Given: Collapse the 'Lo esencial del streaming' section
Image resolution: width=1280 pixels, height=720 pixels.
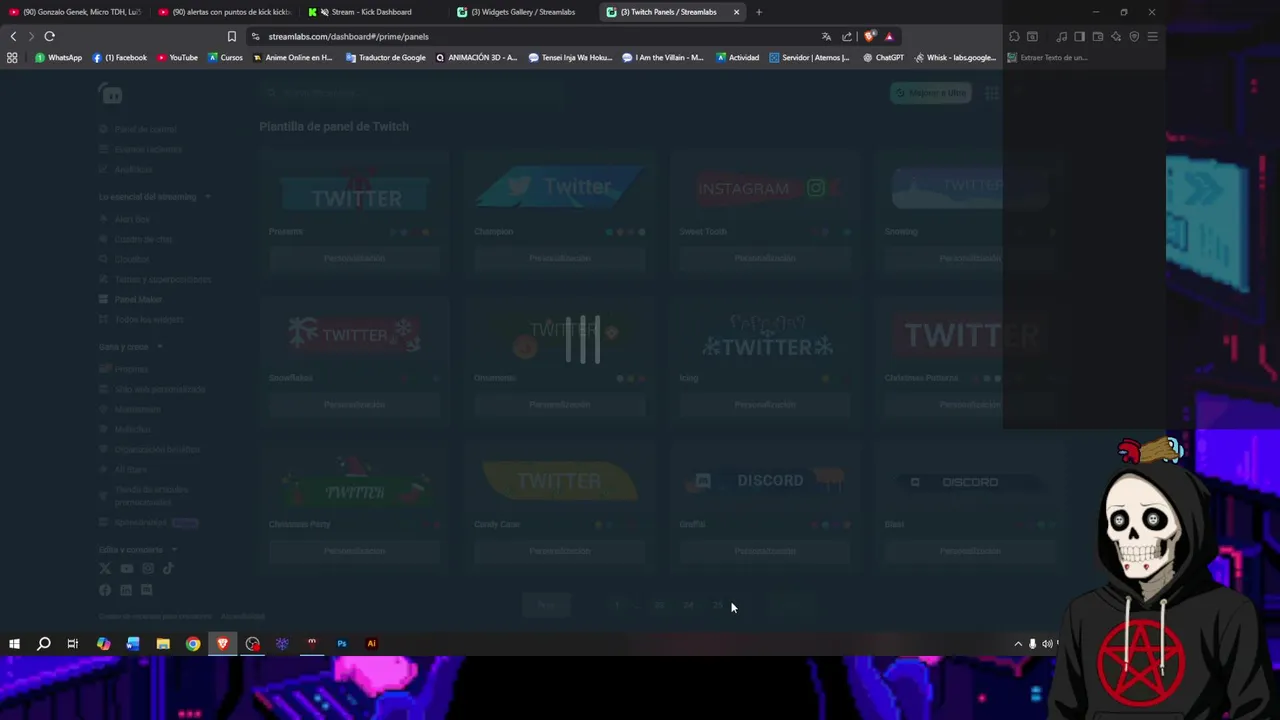Looking at the screenshot, I should [208, 197].
